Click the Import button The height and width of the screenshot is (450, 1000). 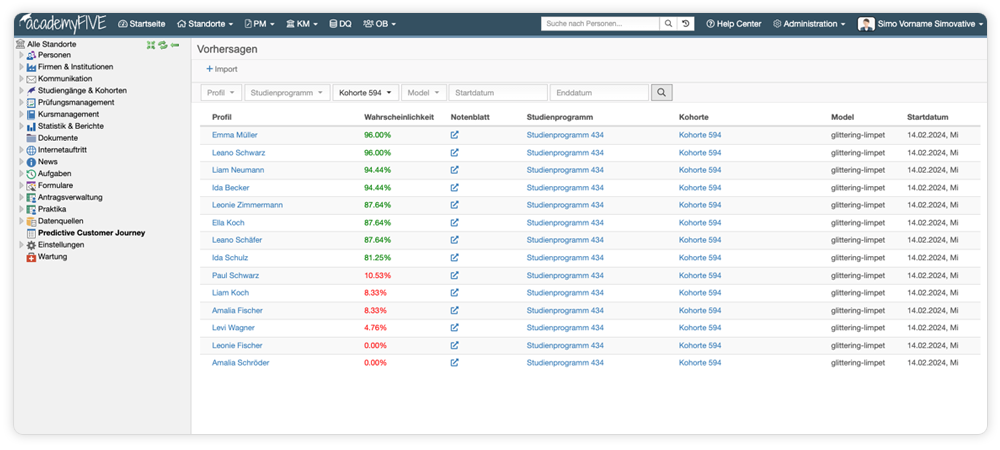tap(221, 69)
